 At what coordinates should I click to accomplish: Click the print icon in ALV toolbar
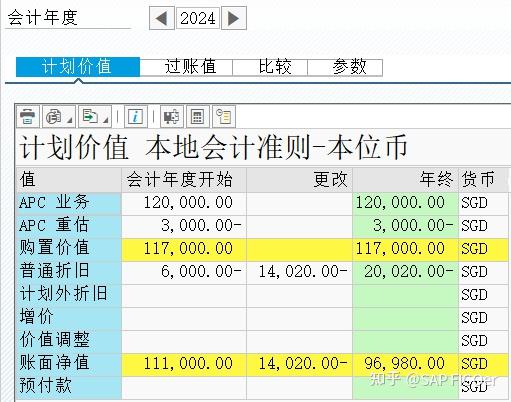(28, 116)
